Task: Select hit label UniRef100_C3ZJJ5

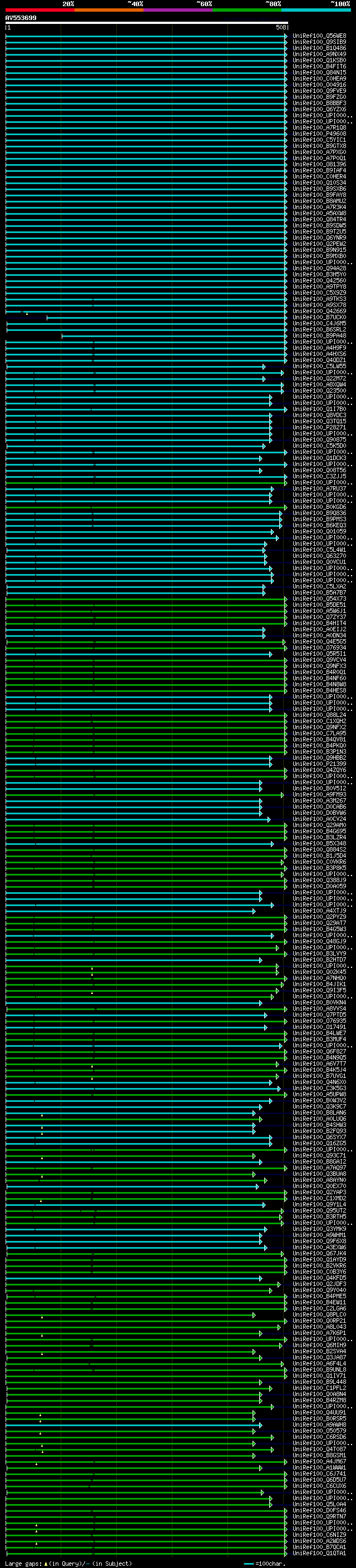Action: coord(319,476)
